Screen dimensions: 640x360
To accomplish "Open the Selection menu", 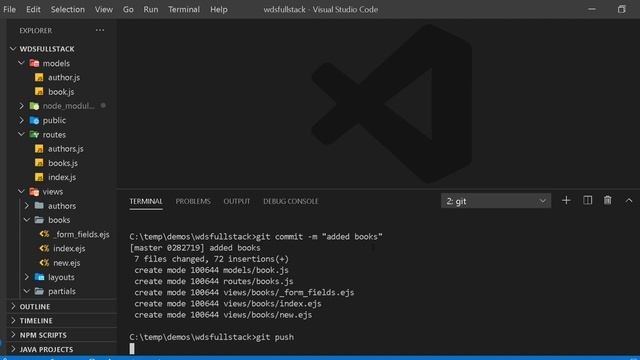I will pos(67,9).
